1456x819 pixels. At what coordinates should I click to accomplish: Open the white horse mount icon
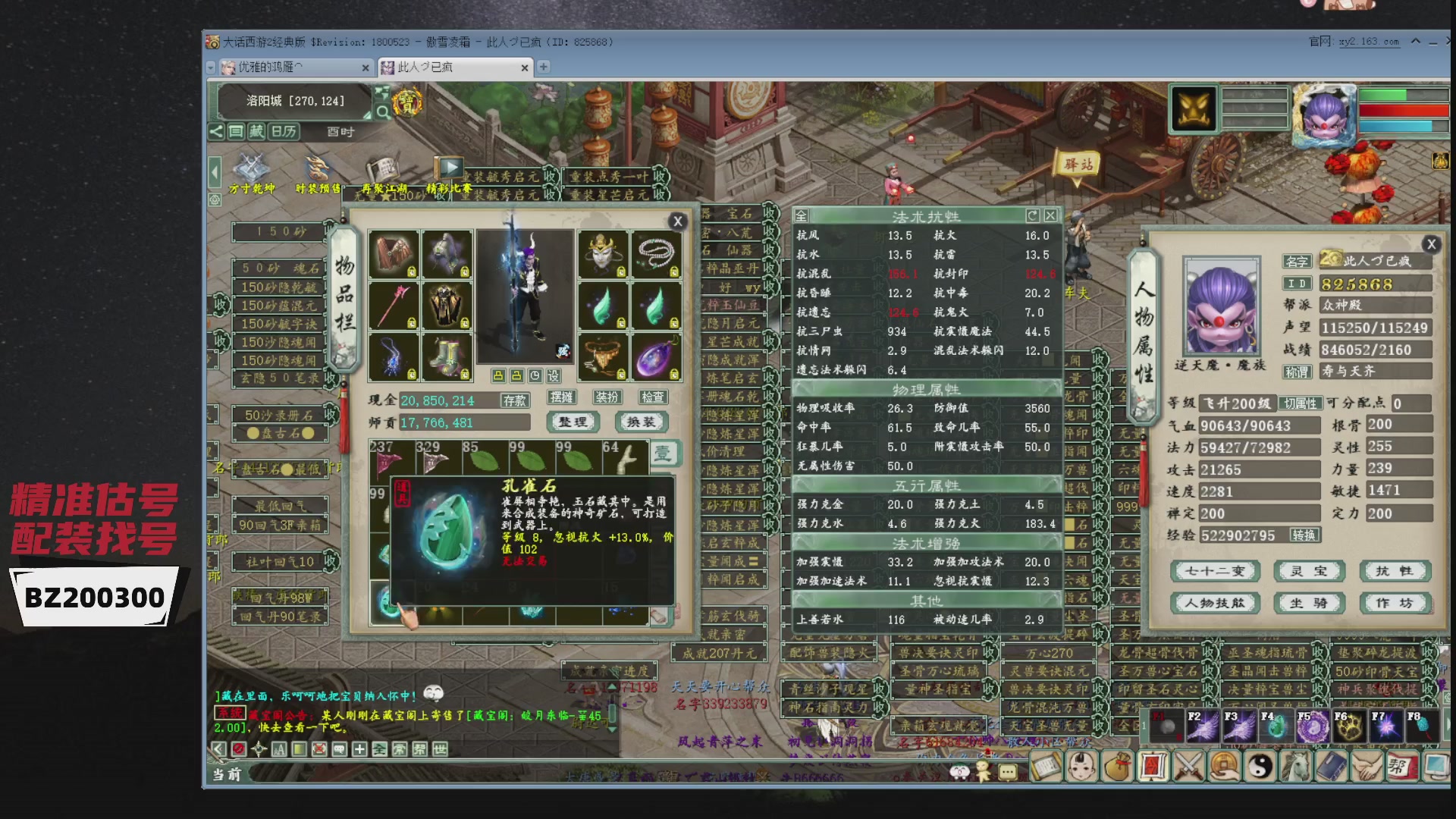coord(1296,767)
